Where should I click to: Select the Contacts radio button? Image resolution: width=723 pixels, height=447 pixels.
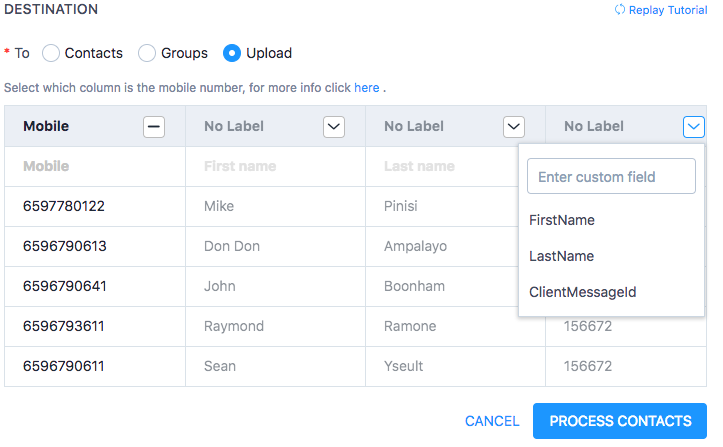point(51,53)
